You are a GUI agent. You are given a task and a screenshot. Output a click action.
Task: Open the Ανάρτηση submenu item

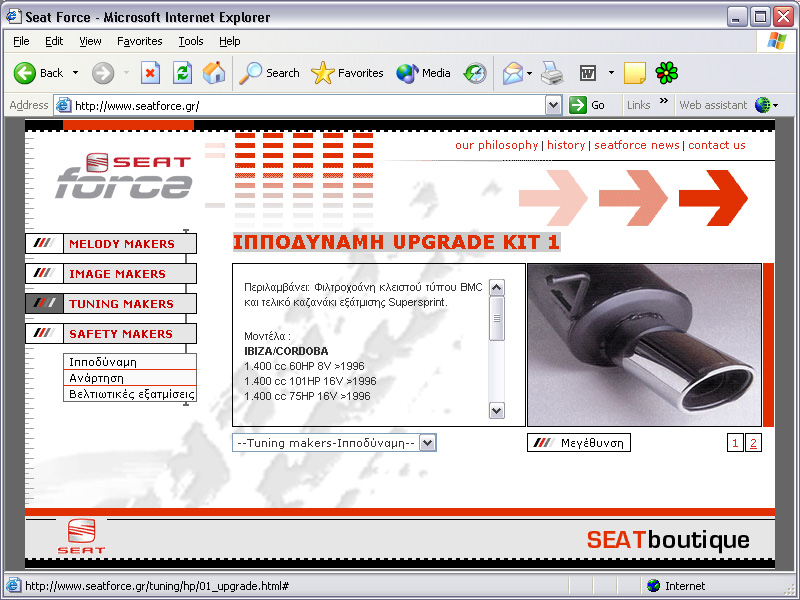(x=130, y=378)
